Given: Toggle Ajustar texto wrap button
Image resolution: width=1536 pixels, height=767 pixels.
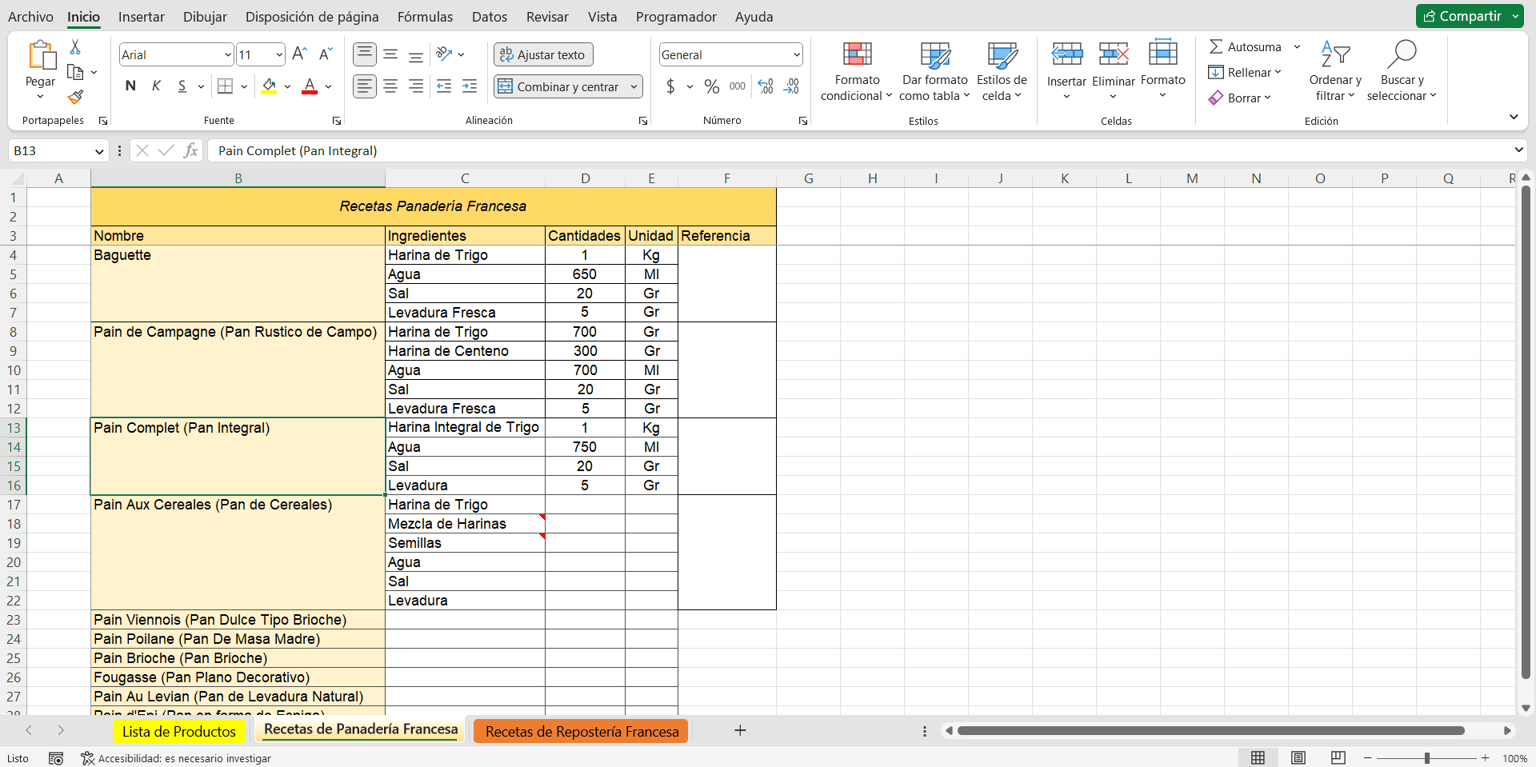Looking at the screenshot, I should 543,55.
